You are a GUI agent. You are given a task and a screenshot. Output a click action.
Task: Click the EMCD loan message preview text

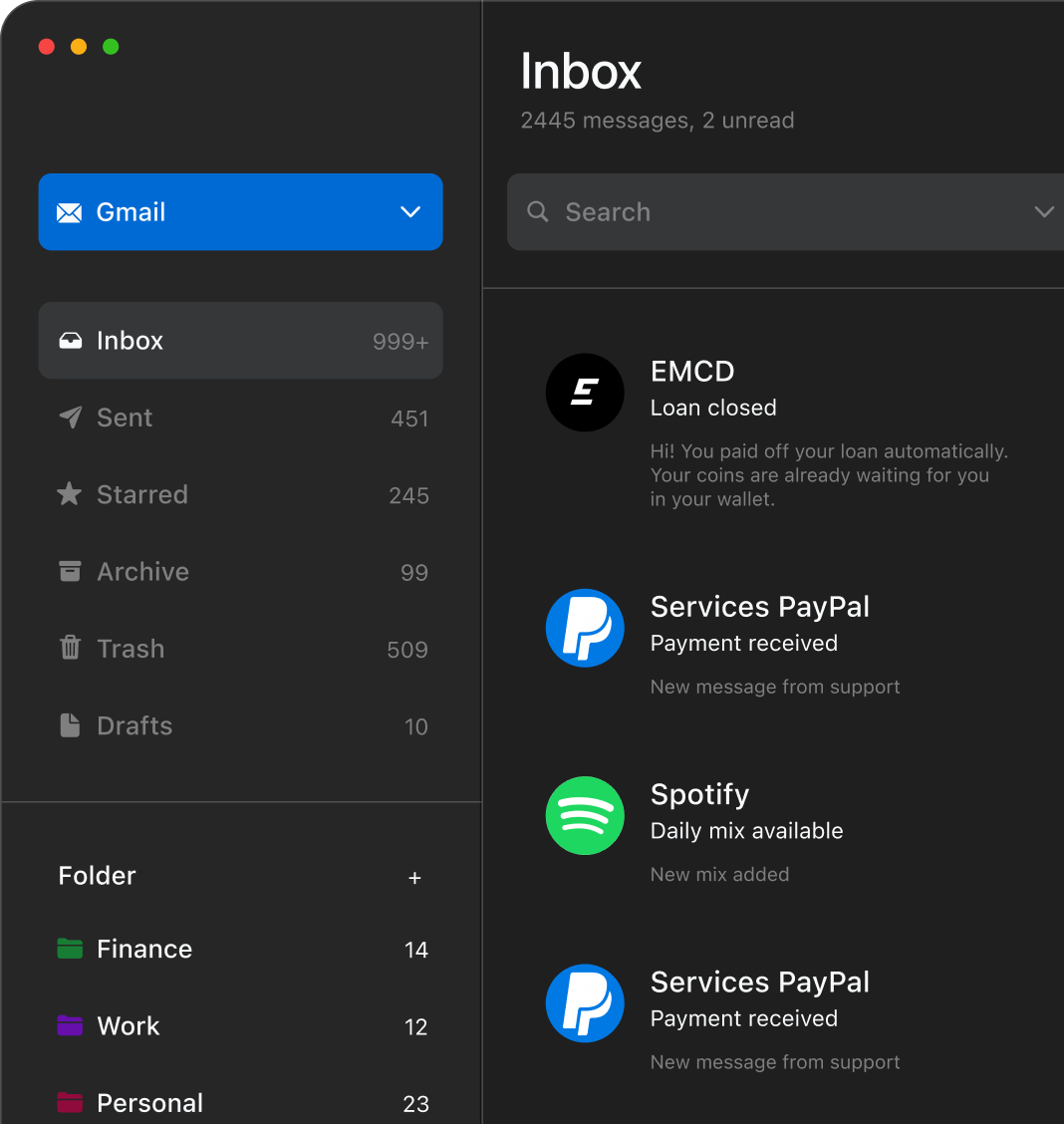point(829,475)
